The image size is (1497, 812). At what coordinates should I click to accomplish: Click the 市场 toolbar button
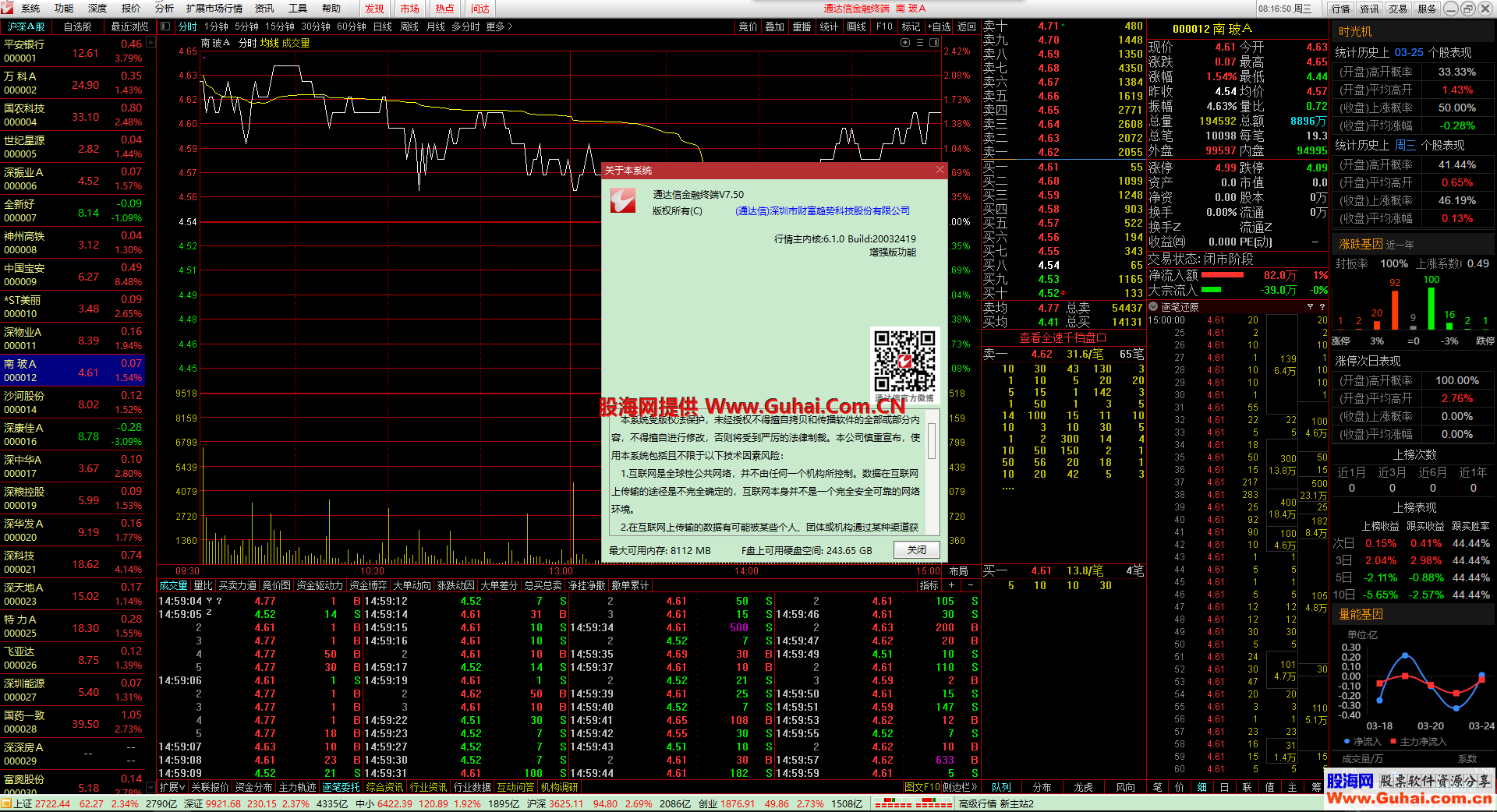[x=409, y=9]
